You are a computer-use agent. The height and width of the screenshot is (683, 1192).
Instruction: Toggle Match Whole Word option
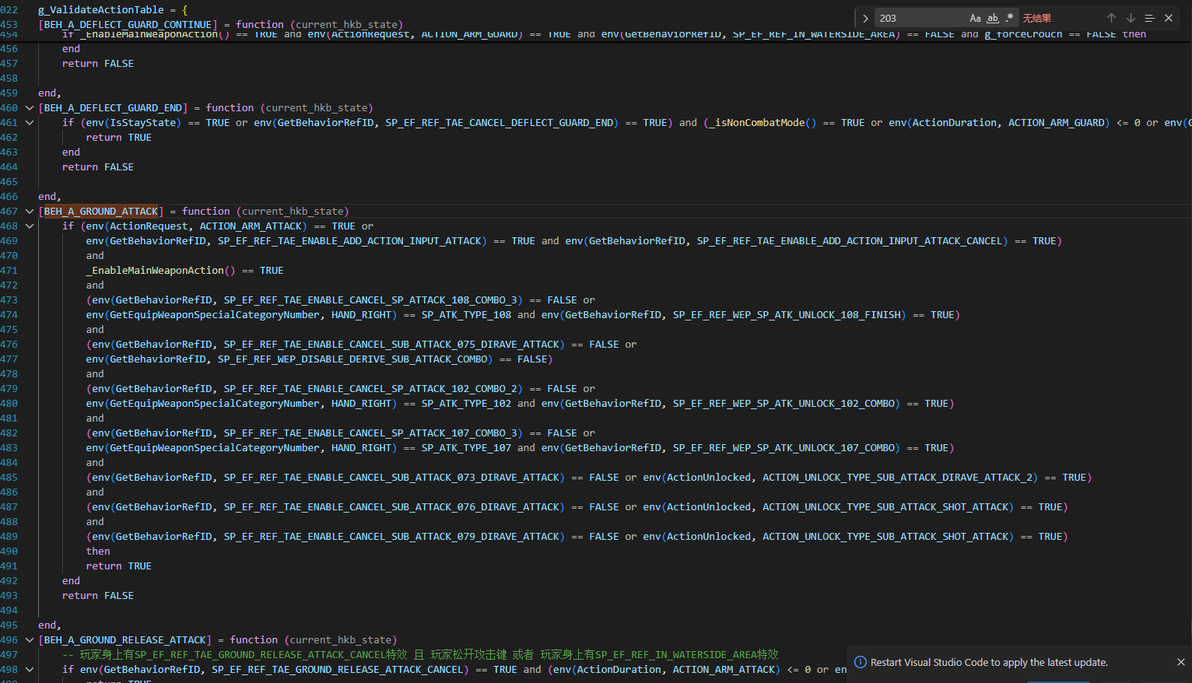[x=992, y=18]
